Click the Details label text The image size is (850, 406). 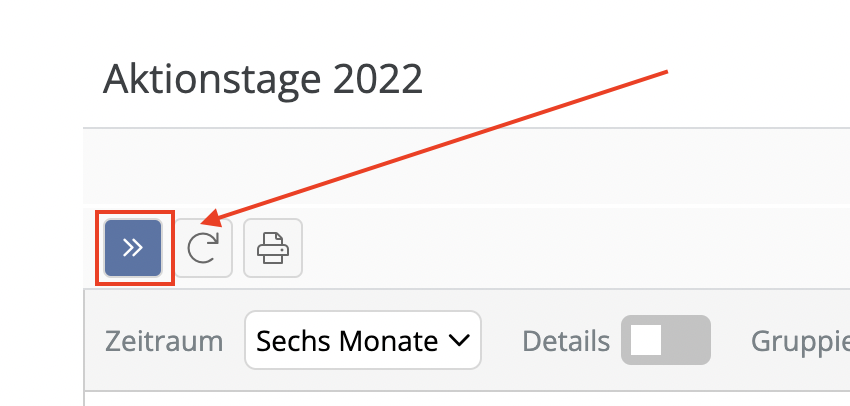566,341
